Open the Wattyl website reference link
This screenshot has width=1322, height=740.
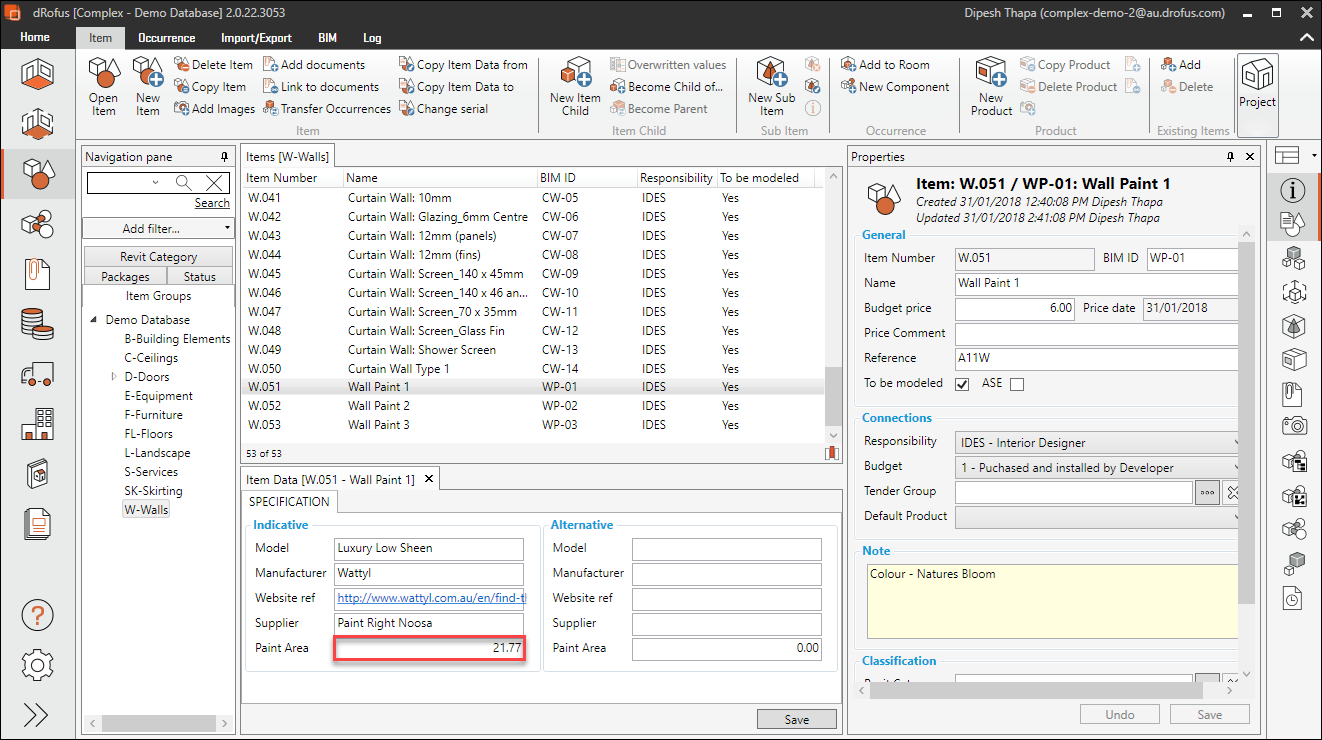tap(429, 598)
